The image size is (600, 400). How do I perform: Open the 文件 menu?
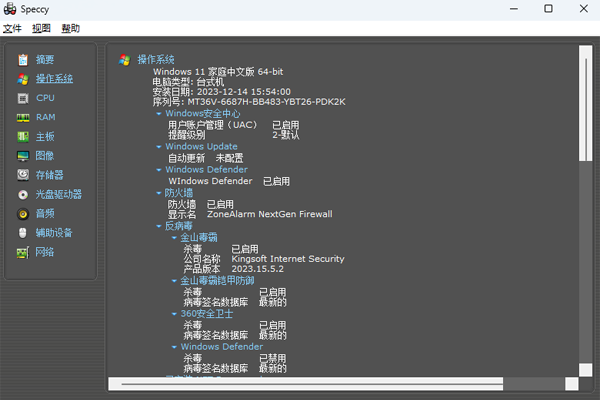pos(12,28)
